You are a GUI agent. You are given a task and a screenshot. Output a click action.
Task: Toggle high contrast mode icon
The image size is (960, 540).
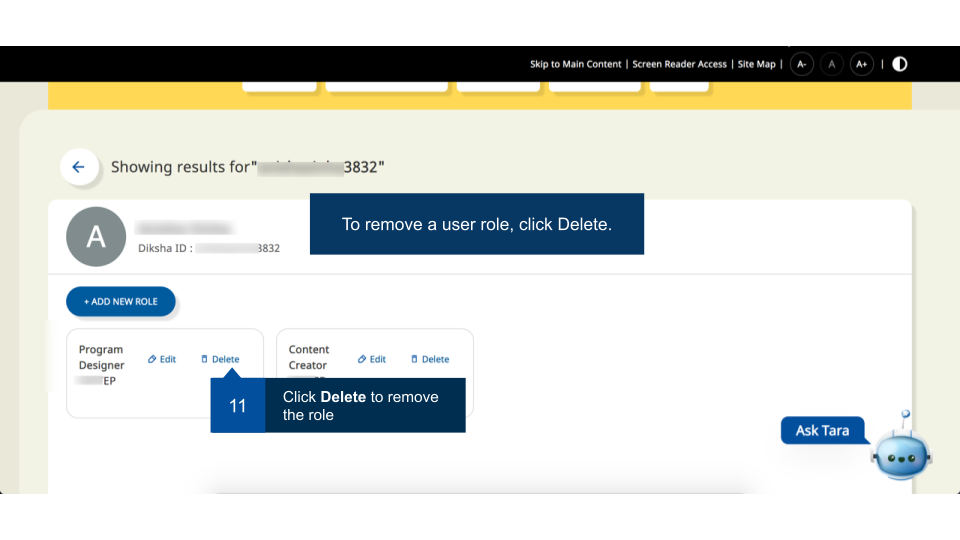coord(900,64)
